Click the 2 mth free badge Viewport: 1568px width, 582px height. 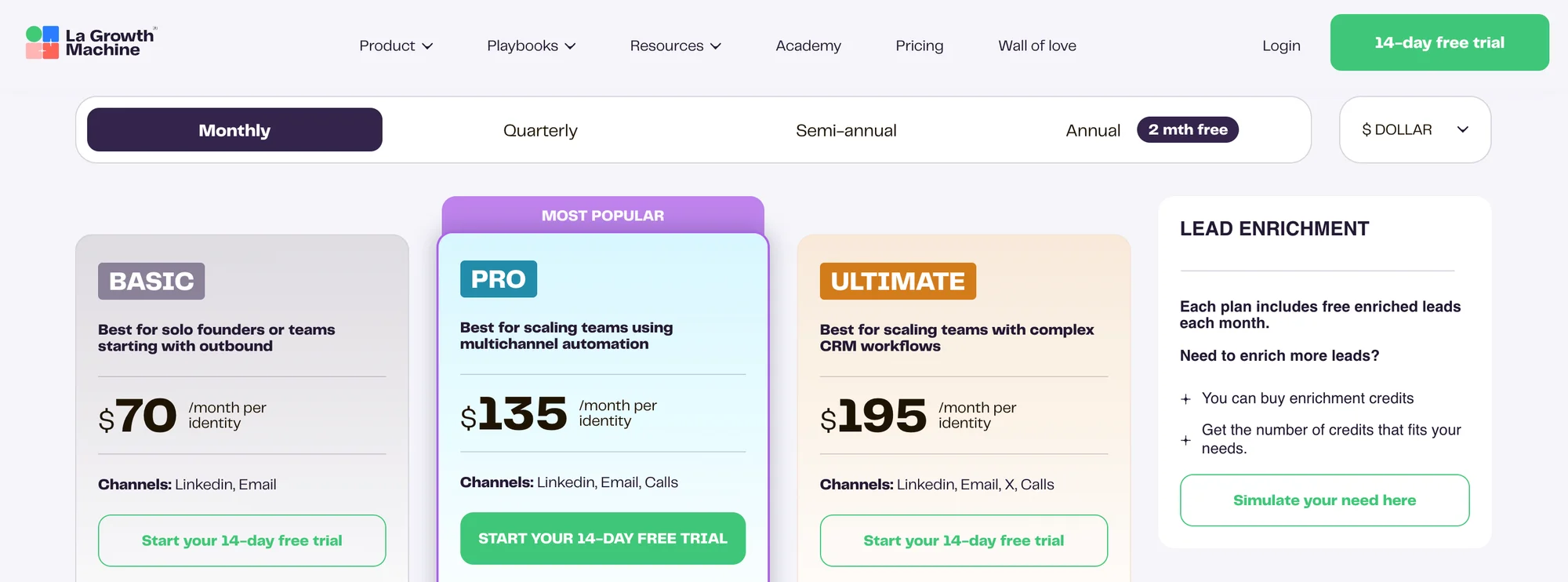tap(1188, 129)
